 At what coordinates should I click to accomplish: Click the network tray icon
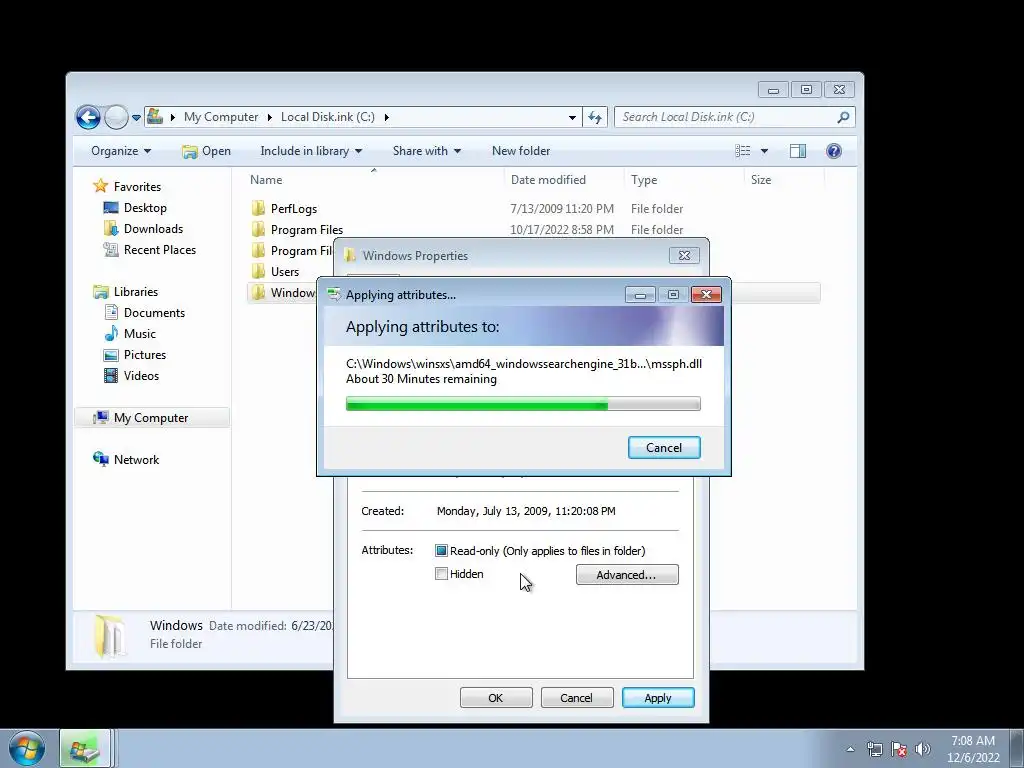pos(874,749)
